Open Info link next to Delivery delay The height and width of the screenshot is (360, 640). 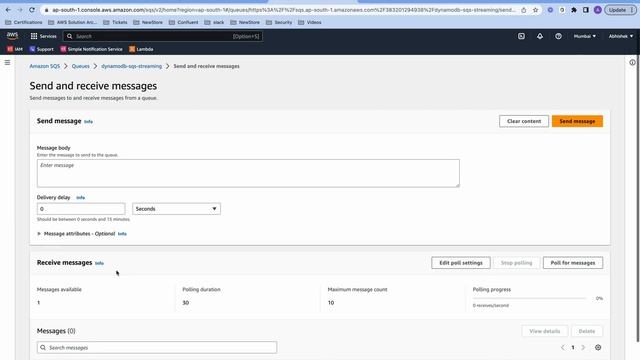tap(80, 198)
